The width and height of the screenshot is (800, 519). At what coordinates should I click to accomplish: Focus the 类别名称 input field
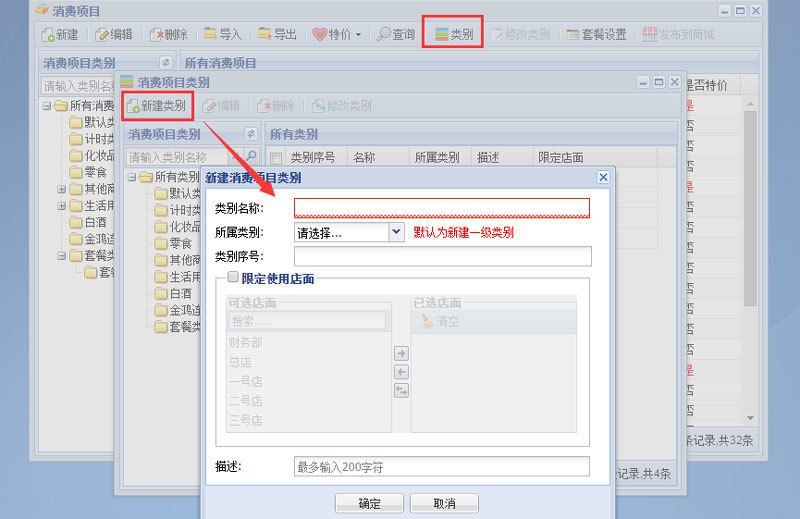tap(442, 208)
